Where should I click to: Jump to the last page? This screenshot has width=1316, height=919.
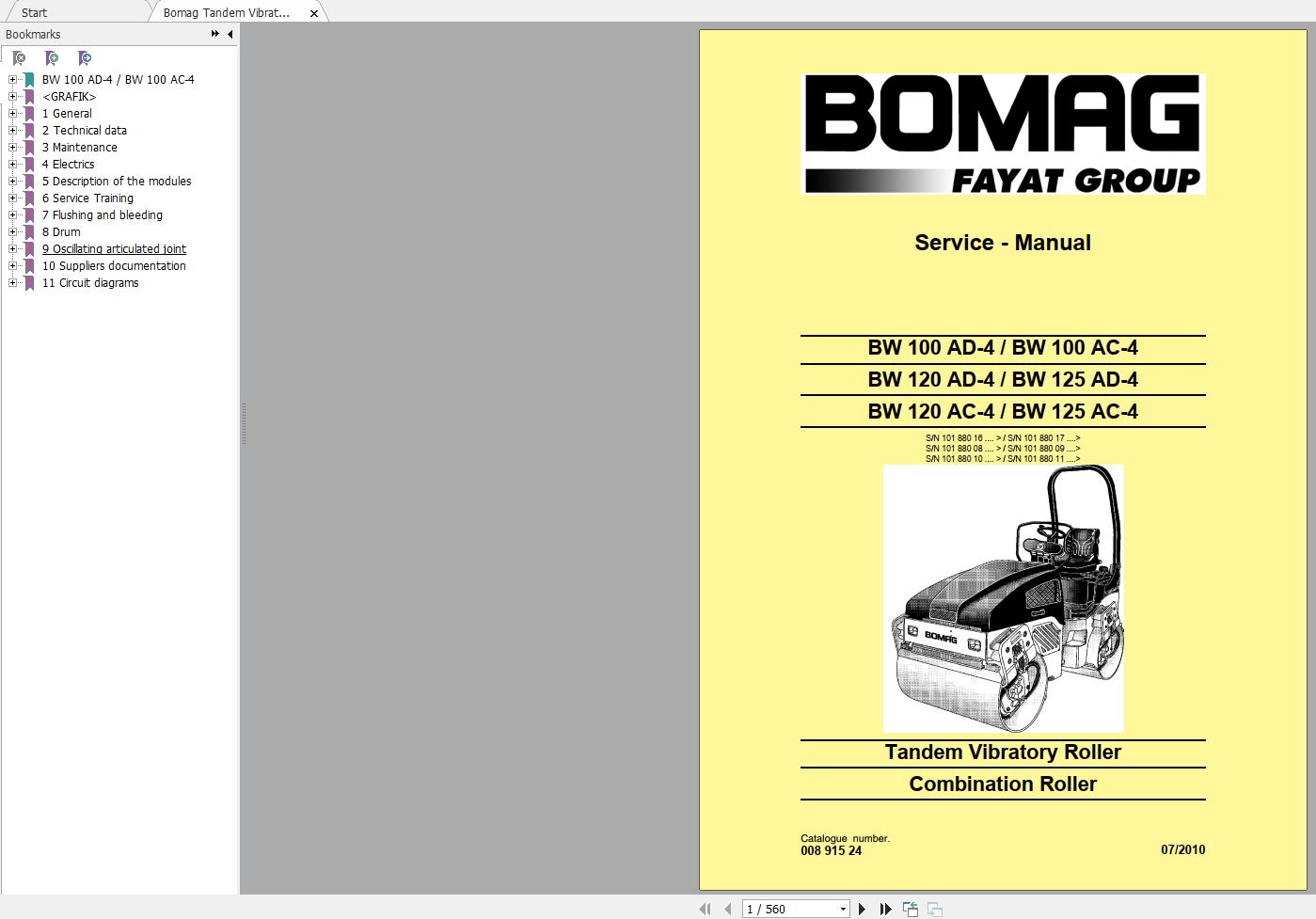tap(885, 909)
